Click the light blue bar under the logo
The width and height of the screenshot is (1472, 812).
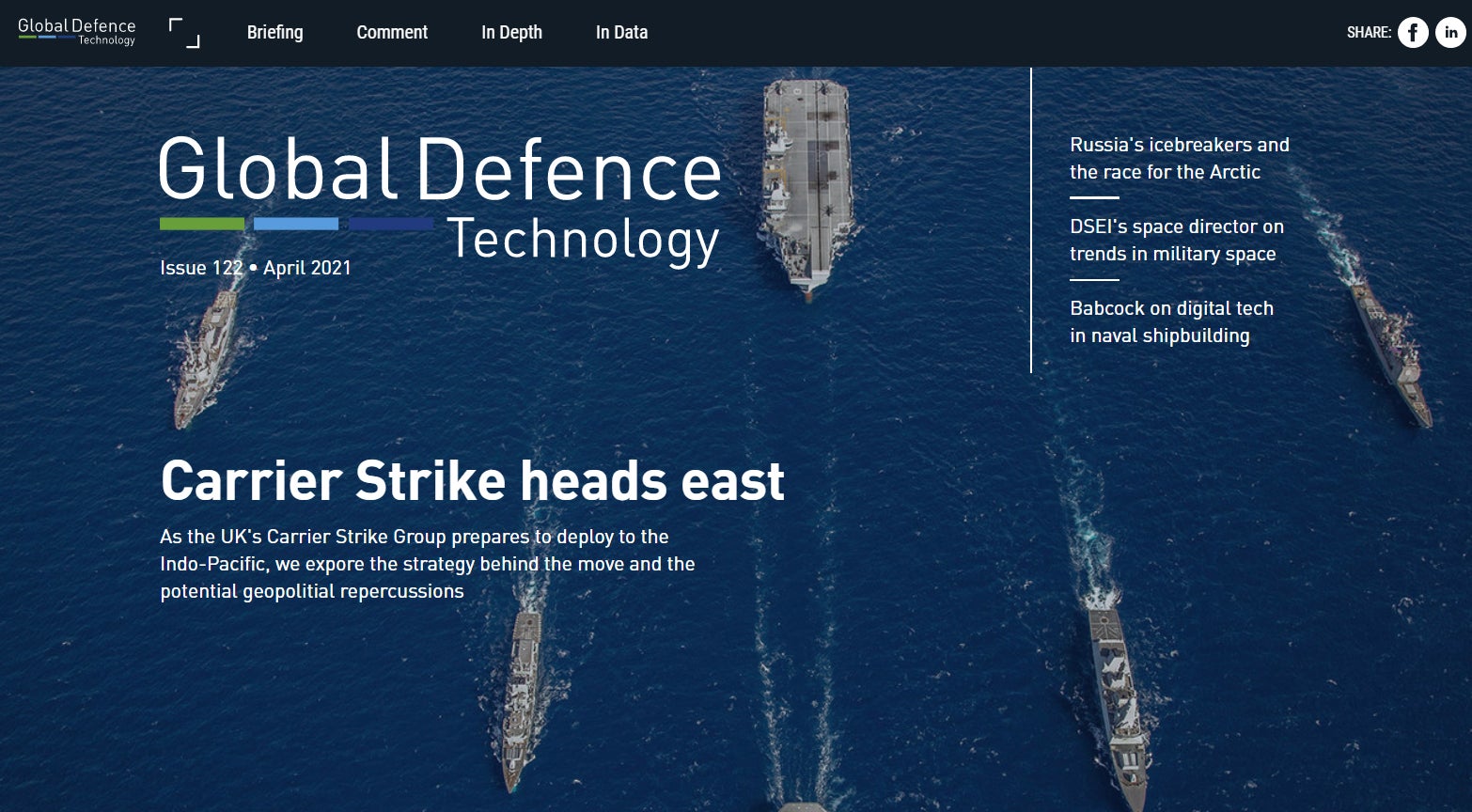[296, 224]
